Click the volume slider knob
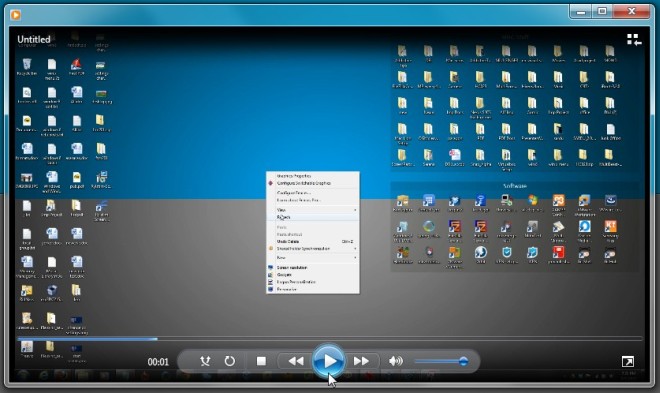This screenshot has height=393, width=660. tap(463, 361)
